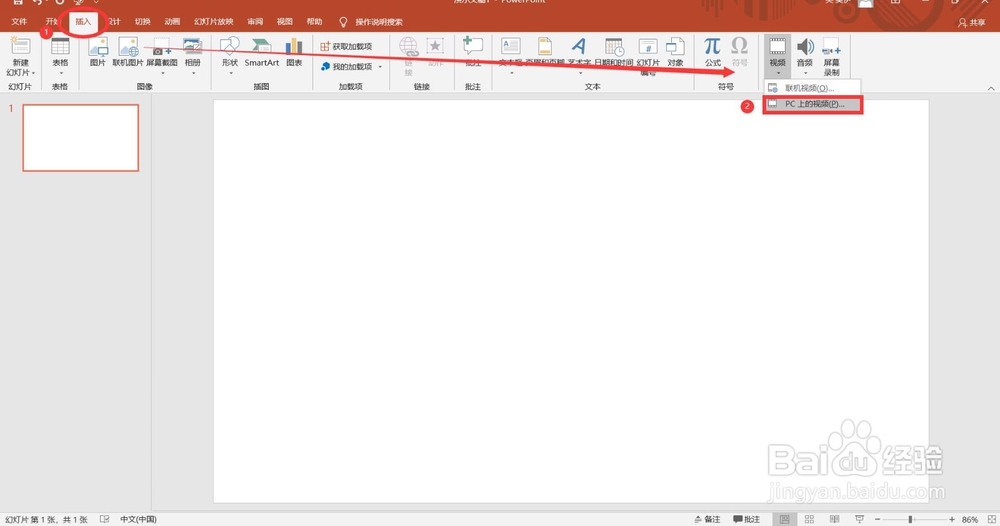Click the Symbol (符号) omega icon

click(739, 47)
